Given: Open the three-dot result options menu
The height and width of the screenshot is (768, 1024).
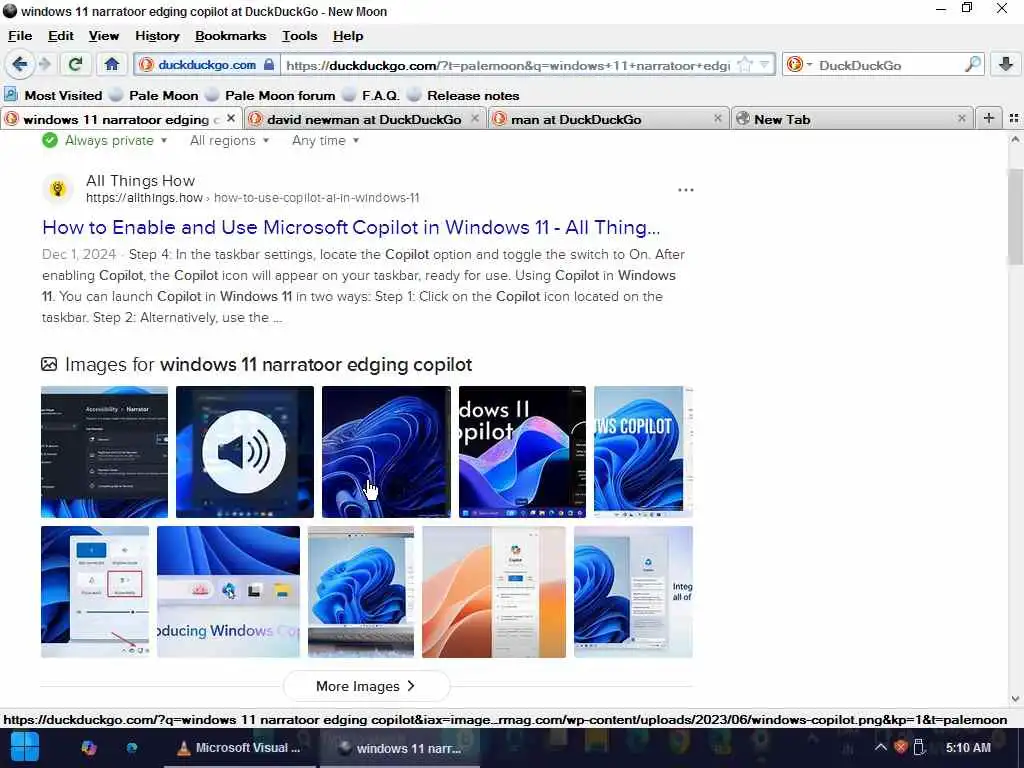Looking at the screenshot, I should coord(686,189).
